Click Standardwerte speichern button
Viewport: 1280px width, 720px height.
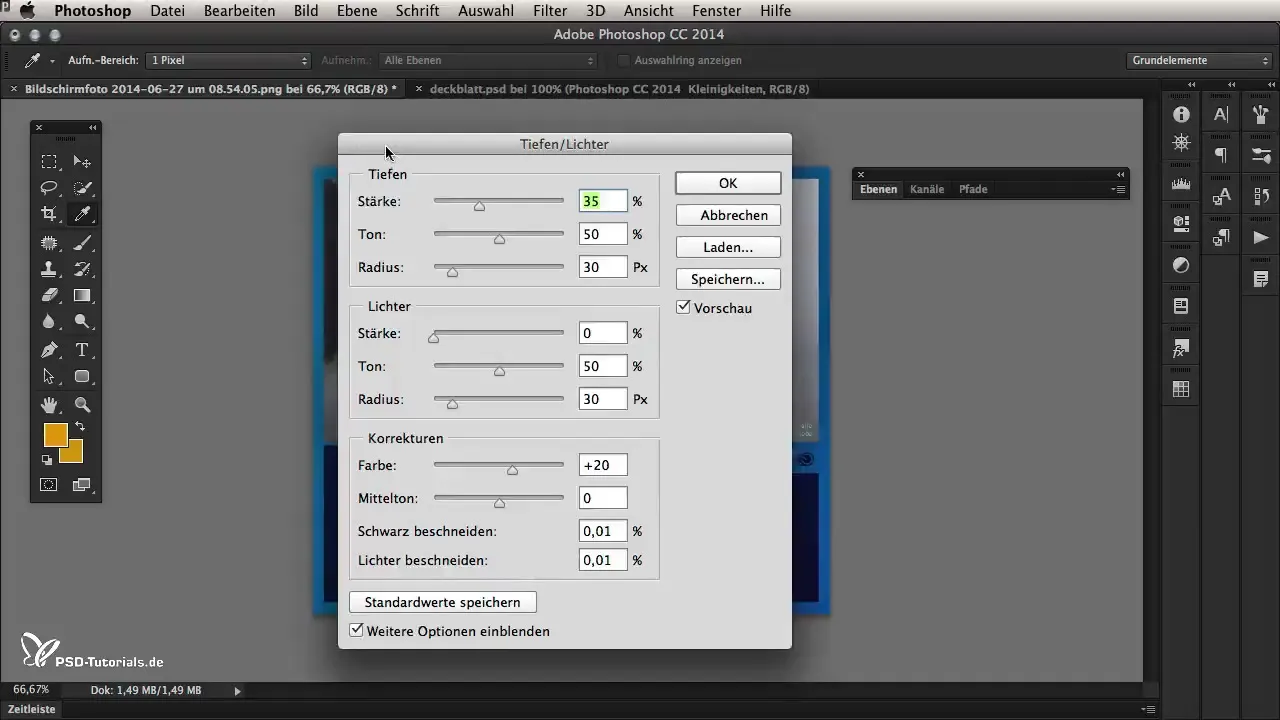click(x=442, y=602)
